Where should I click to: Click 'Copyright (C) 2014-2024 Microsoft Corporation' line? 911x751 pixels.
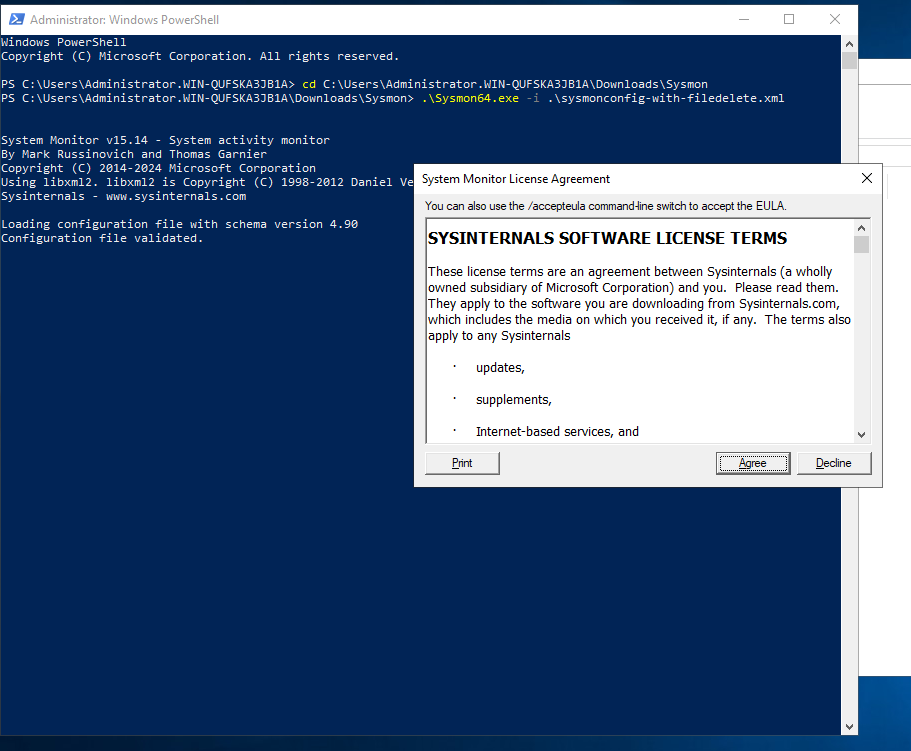click(159, 168)
